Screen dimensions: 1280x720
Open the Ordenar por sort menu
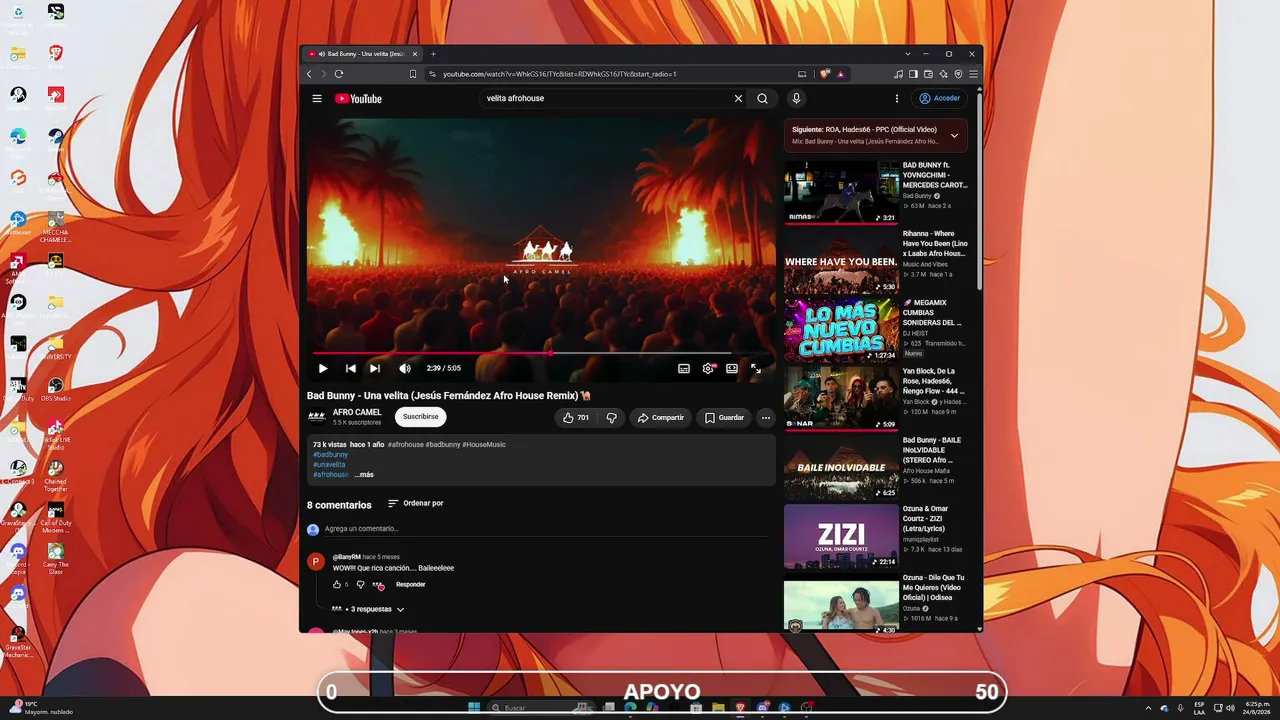pos(415,503)
